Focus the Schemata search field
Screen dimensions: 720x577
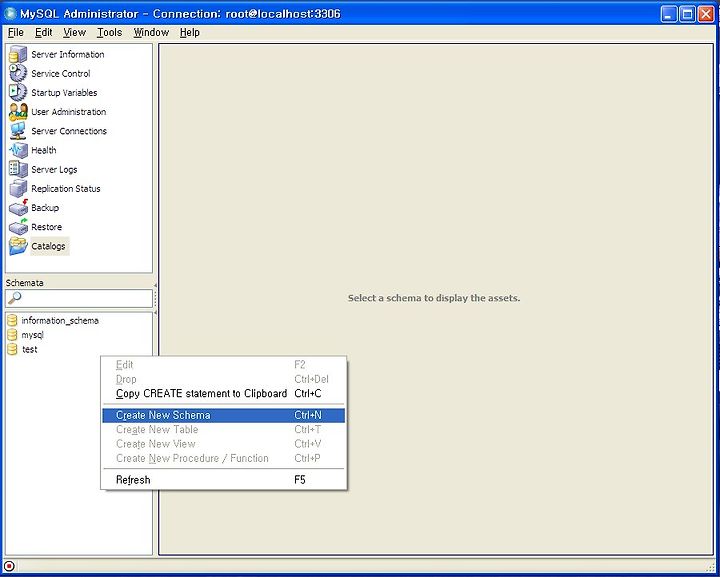point(79,298)
